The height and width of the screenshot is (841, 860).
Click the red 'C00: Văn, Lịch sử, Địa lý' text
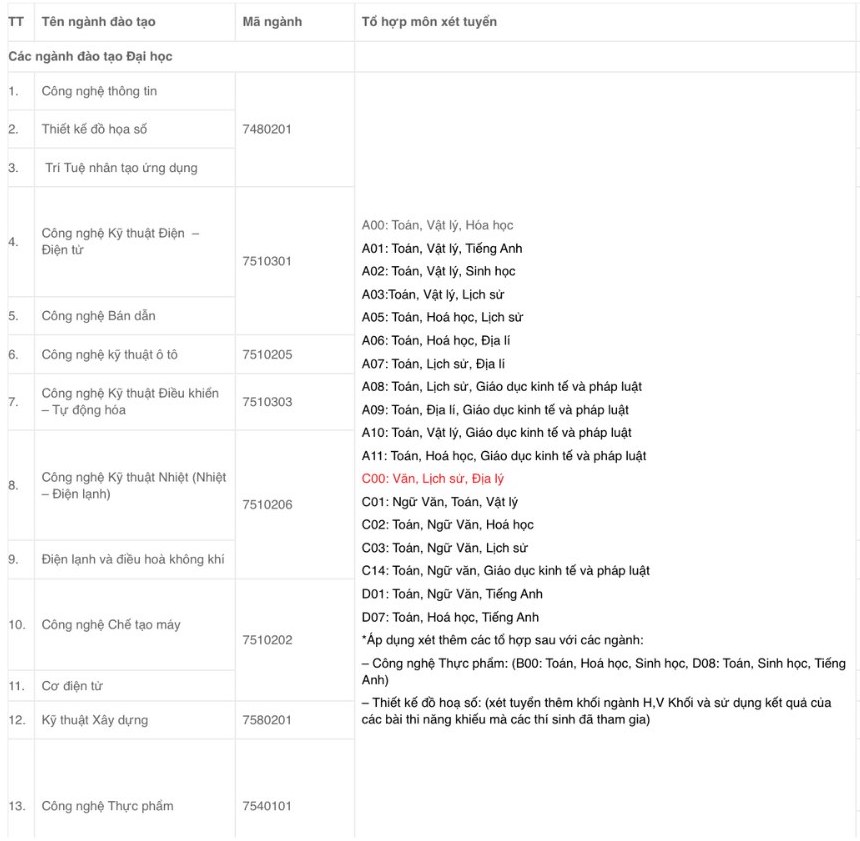pyautogui.click(x=432, y=478)
